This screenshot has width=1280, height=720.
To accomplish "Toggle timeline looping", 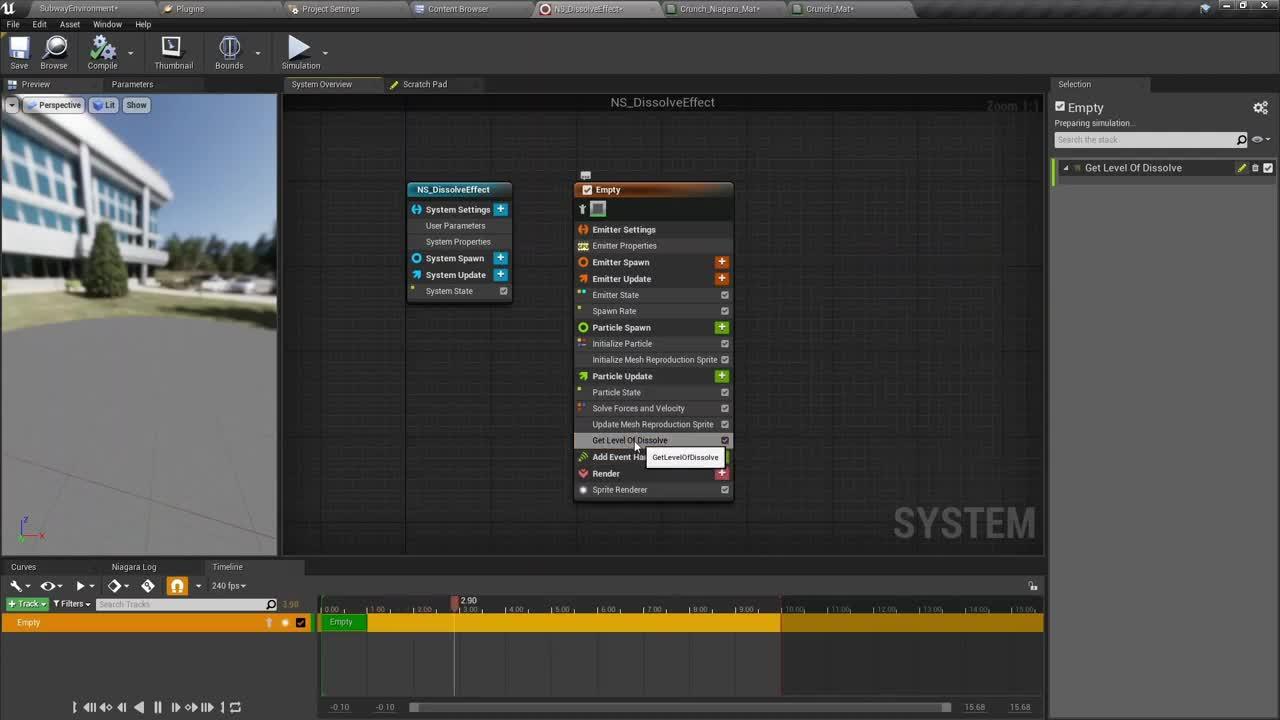I will (235, 707).
